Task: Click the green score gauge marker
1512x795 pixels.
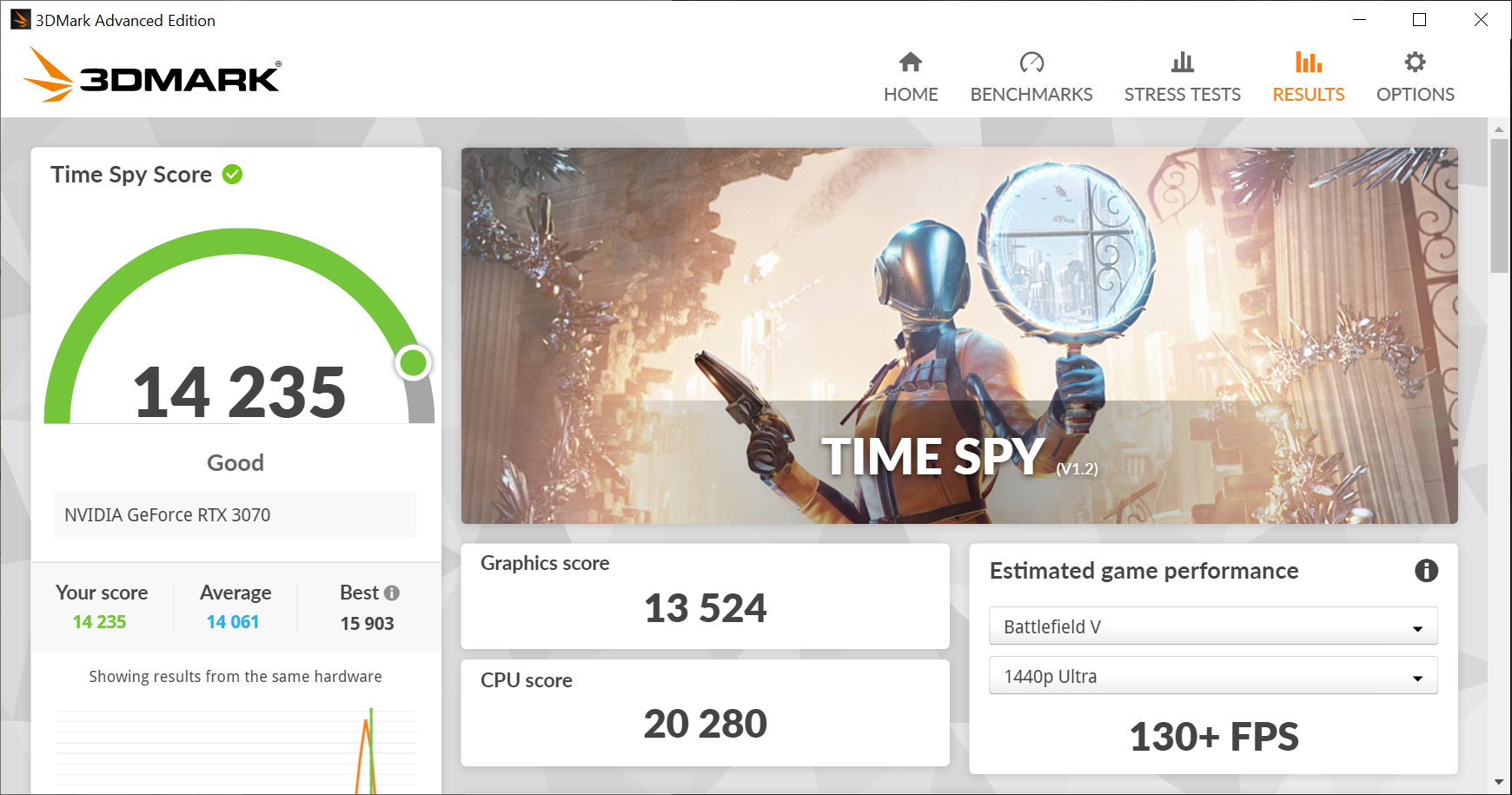Action: [x=414, y=362]
